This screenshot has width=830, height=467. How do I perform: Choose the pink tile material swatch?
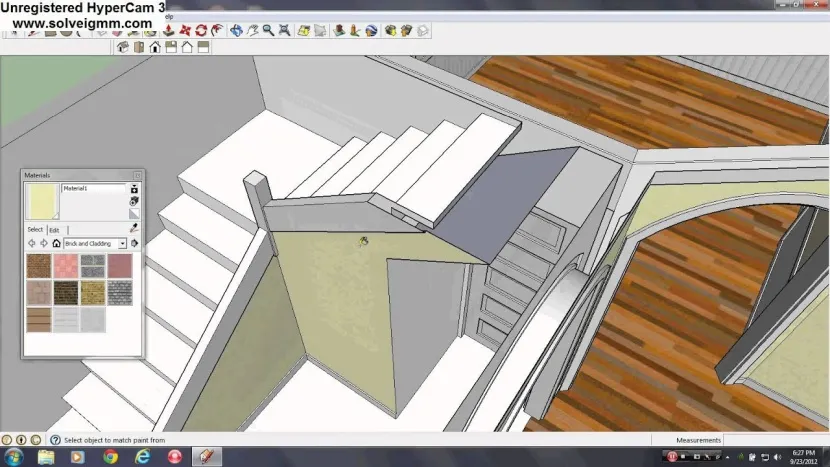pyautogui.click(x=65, y=266)
